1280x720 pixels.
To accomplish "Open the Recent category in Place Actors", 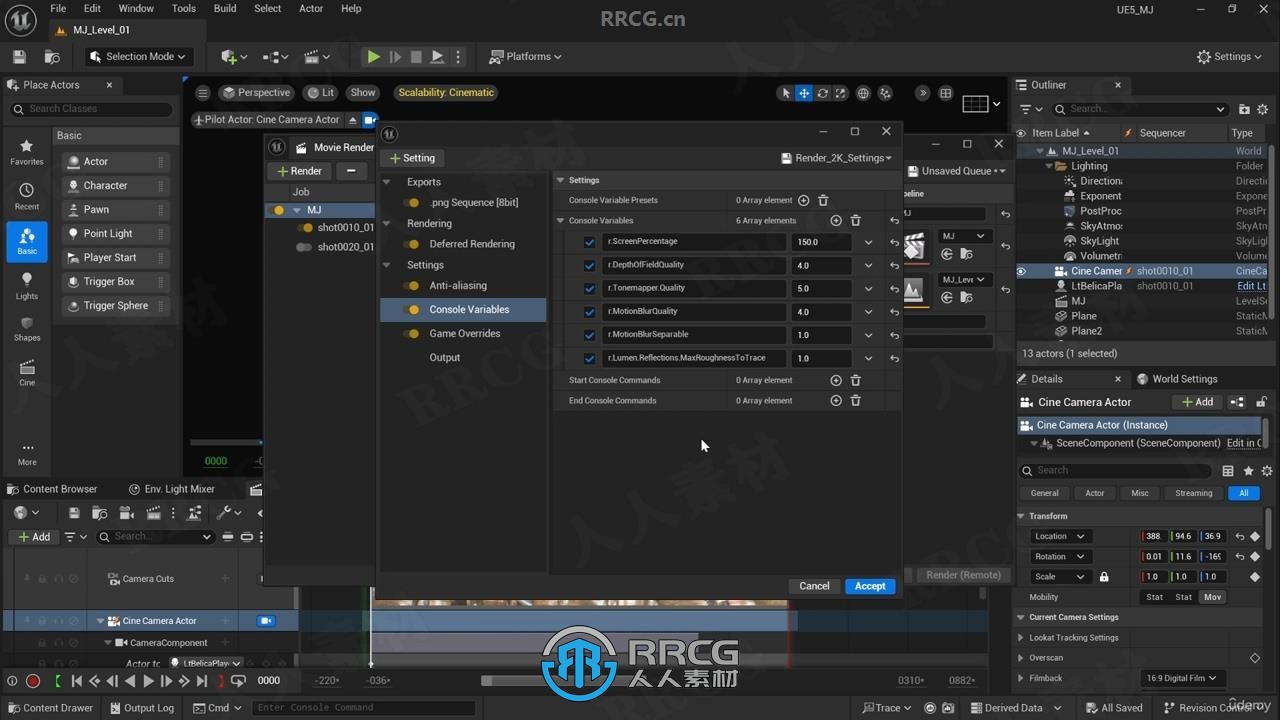I will 27,197.
